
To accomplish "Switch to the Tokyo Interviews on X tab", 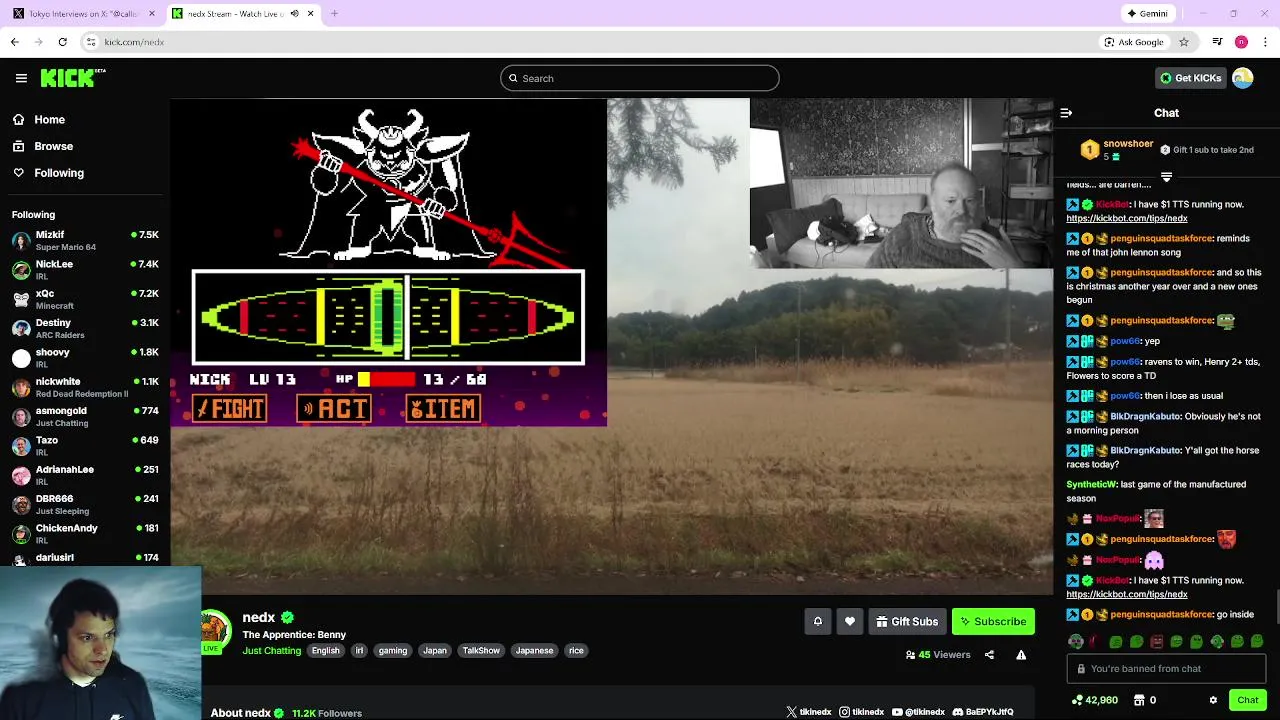I will click(84, 14).
